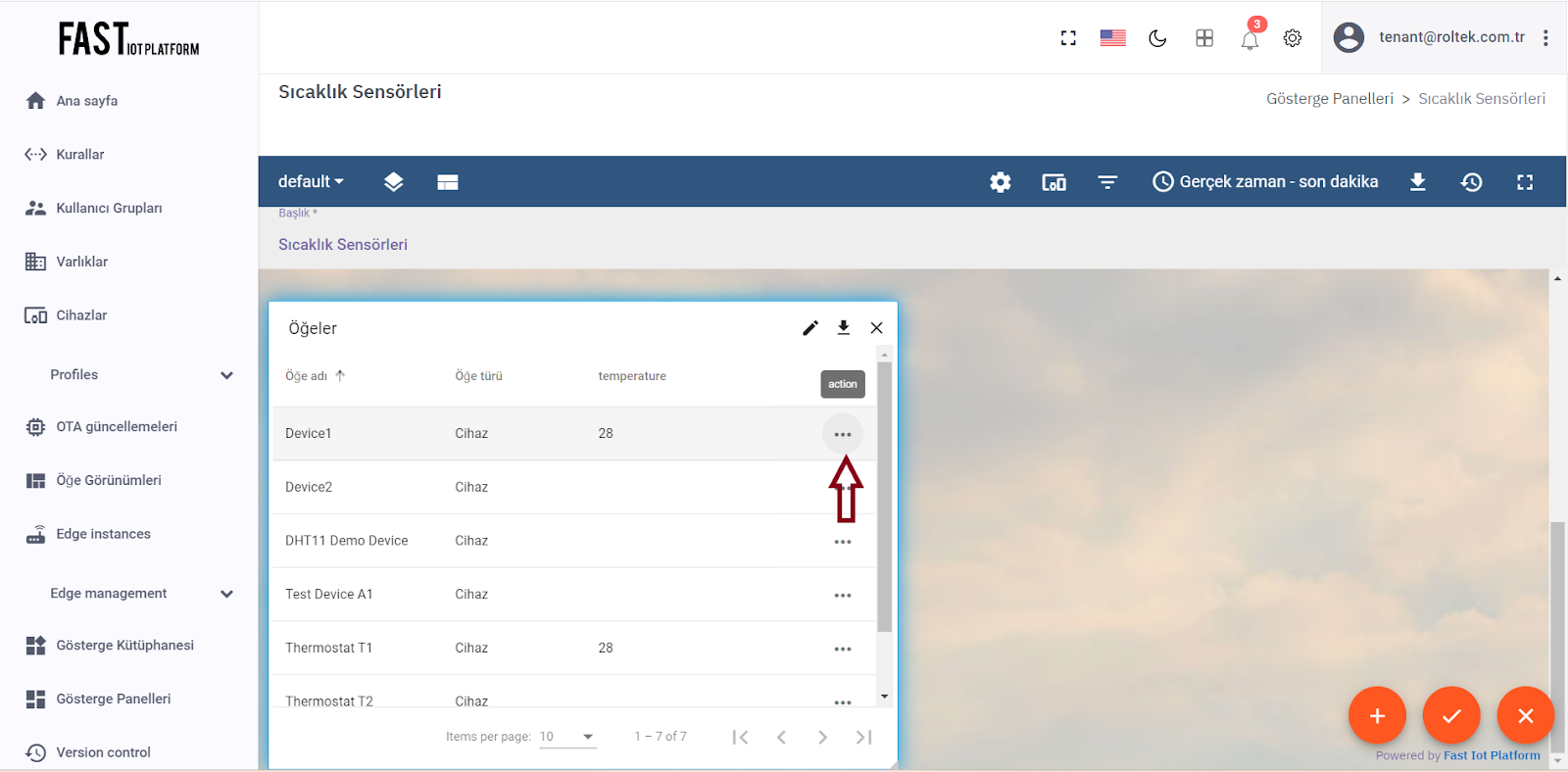
Task: Add new widget plus button
Action: (x=1377, y=716)
